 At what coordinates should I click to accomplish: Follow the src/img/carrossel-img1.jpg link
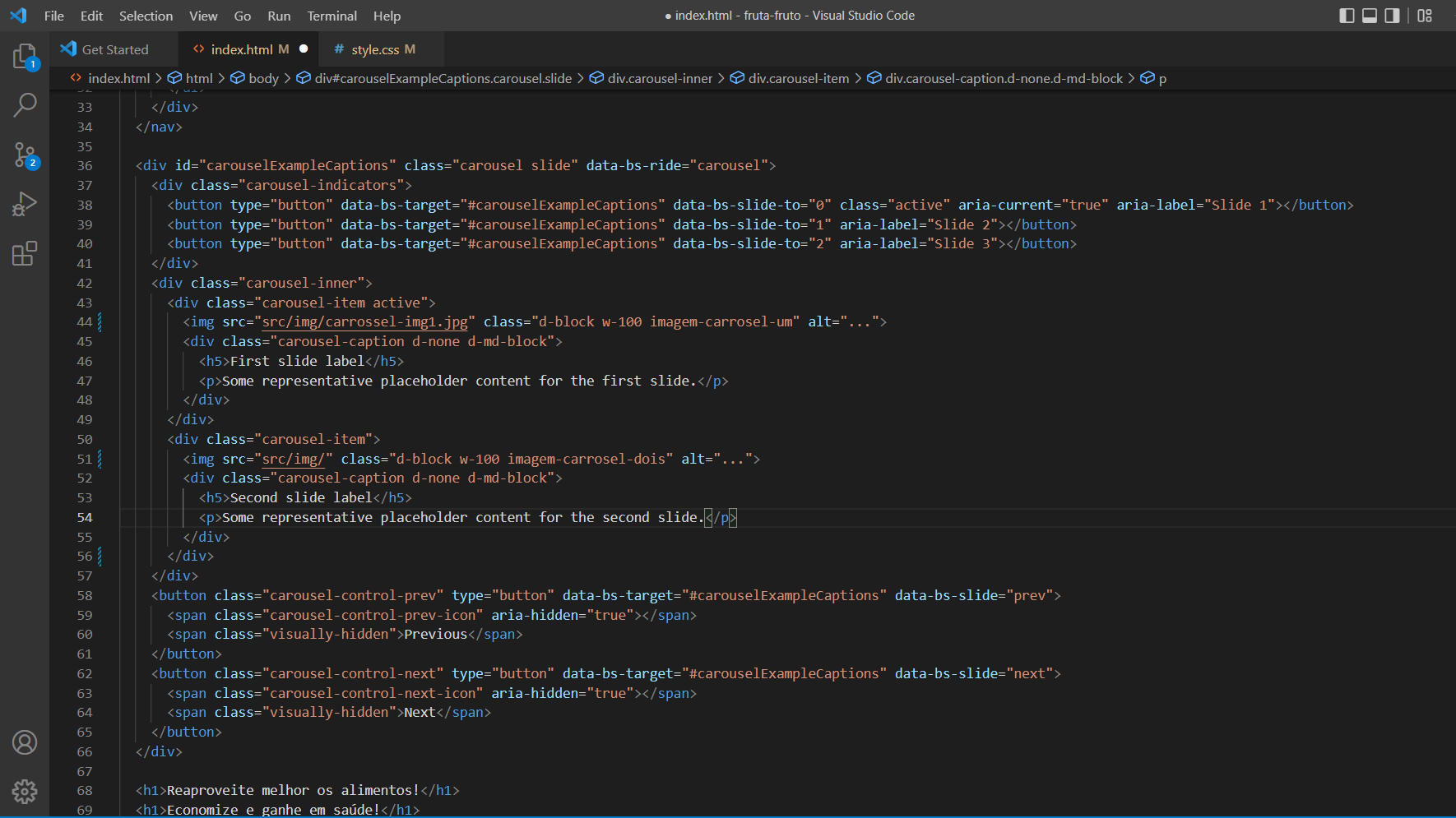coord(364,321)
